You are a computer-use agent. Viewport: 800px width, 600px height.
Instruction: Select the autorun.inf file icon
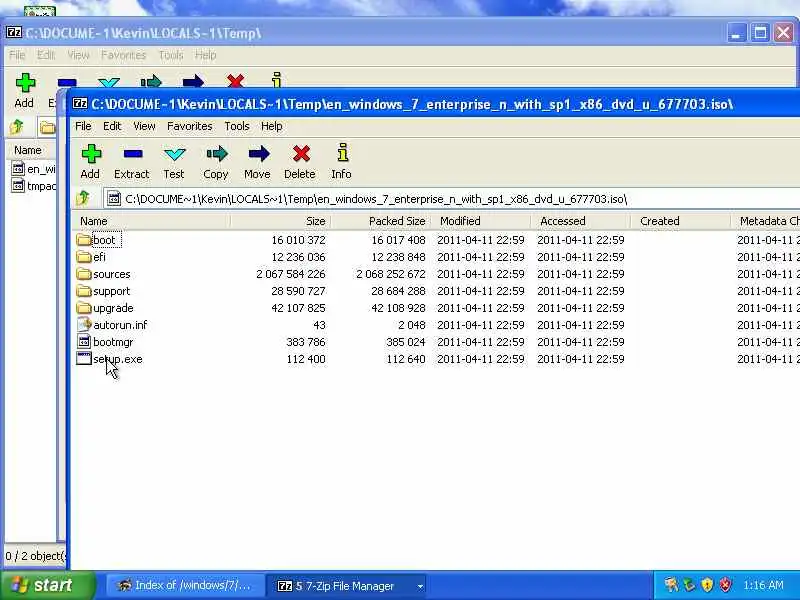point(84,324)
